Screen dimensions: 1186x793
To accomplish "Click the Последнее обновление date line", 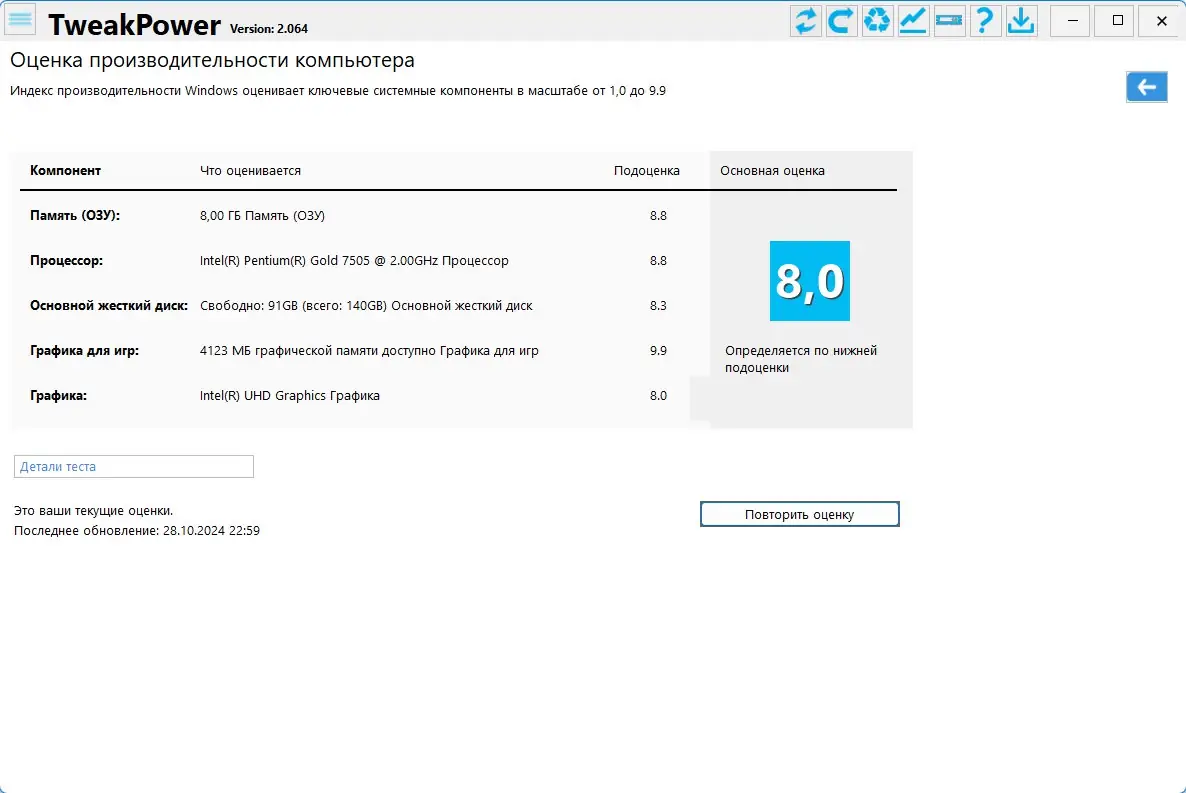I will pos(137,530).
